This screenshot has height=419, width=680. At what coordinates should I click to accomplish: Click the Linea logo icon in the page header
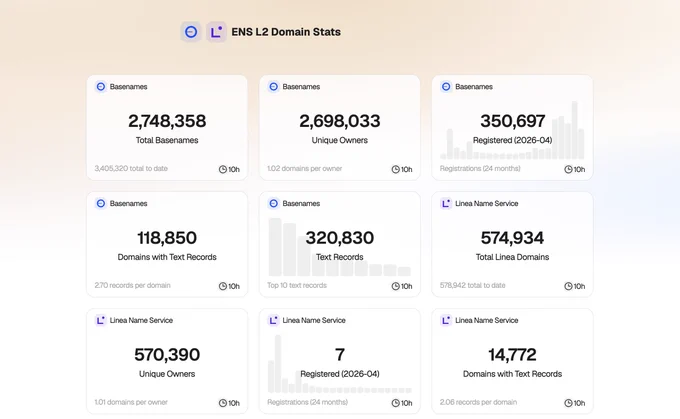[216, 32]
